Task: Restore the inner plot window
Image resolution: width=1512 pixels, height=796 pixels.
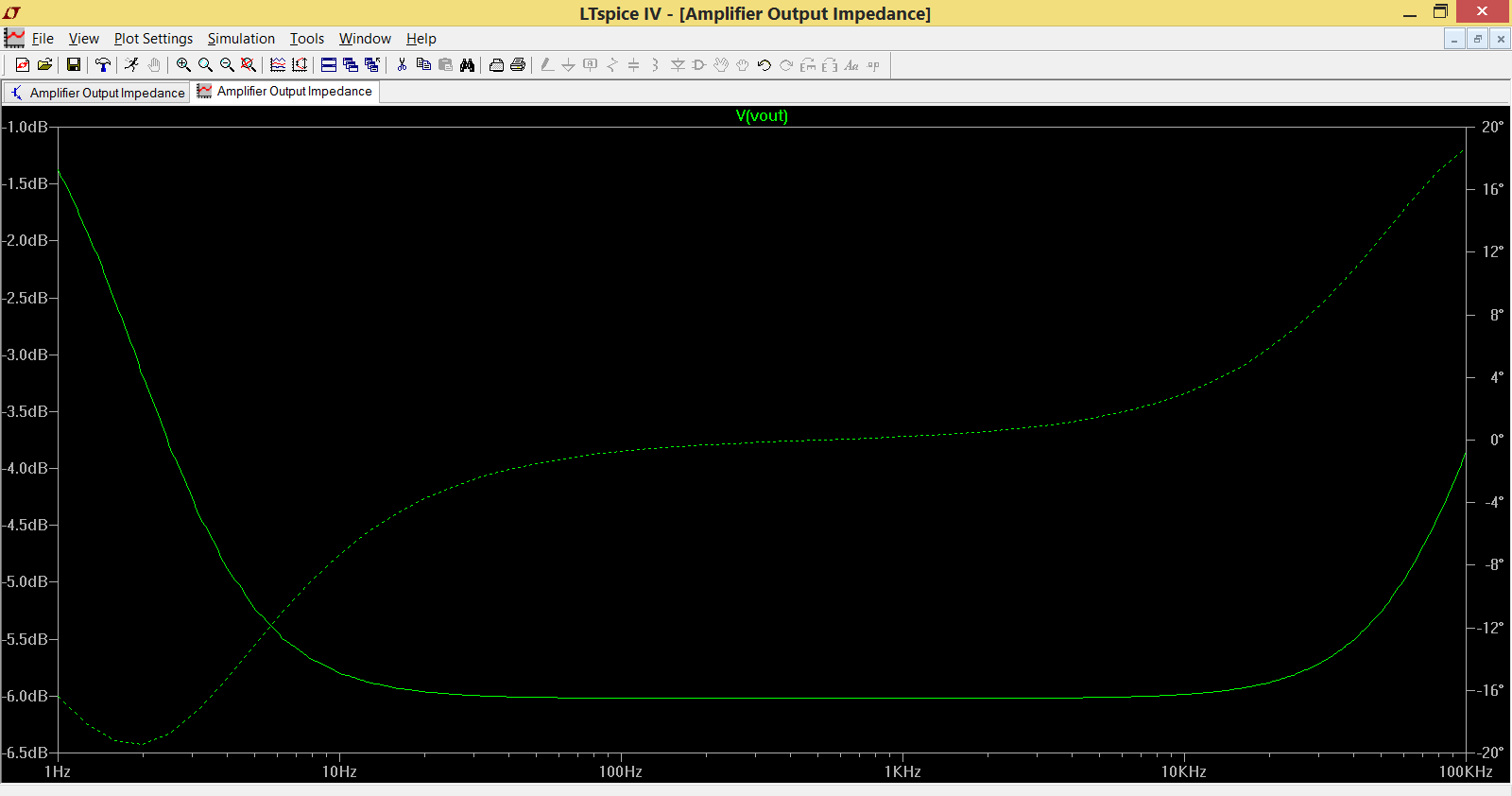Action: coord(1477,39)
